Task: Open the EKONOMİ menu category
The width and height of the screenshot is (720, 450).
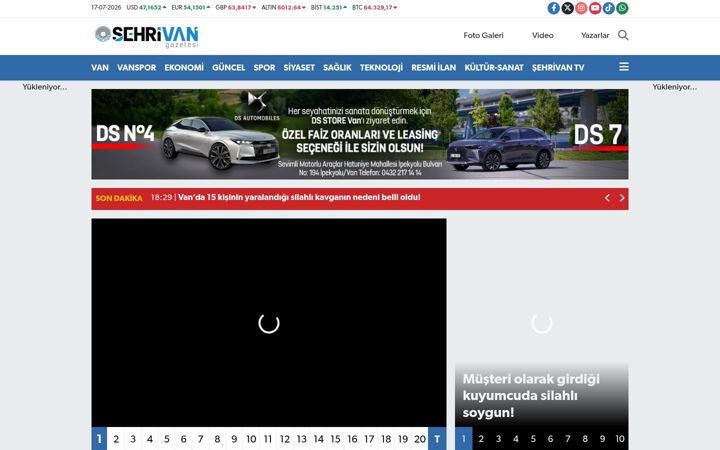Action: (x=184, y=68)
